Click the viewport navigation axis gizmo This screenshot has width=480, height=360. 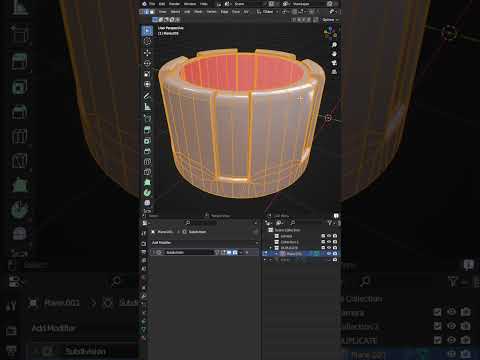tap(330, 32)
